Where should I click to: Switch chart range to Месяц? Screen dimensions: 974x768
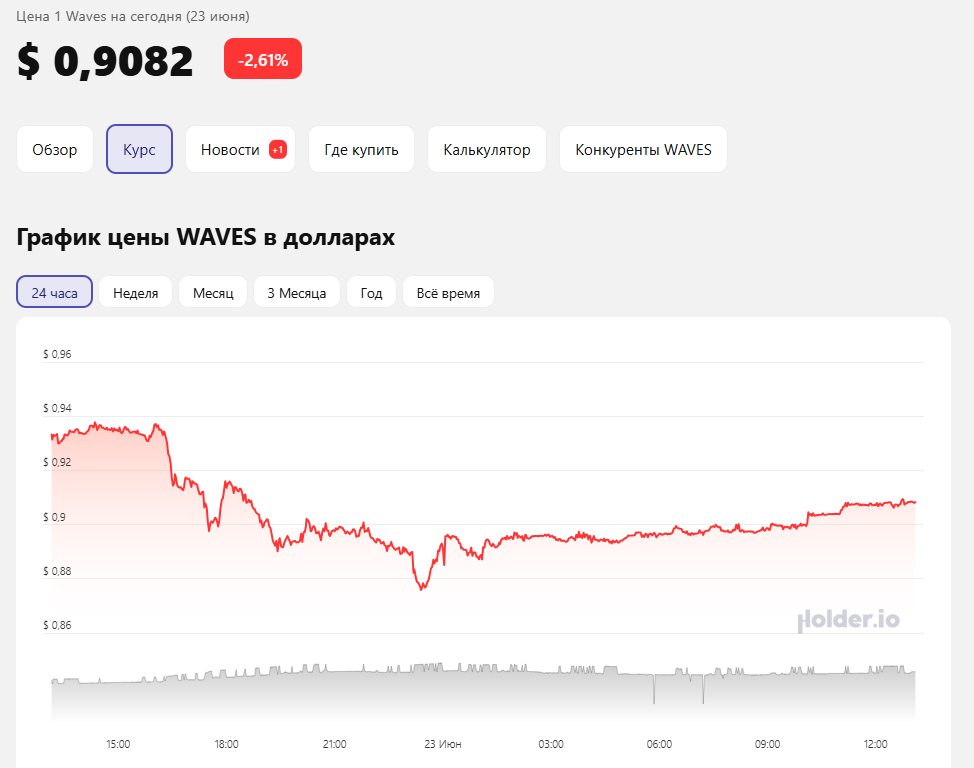[213, 292]
